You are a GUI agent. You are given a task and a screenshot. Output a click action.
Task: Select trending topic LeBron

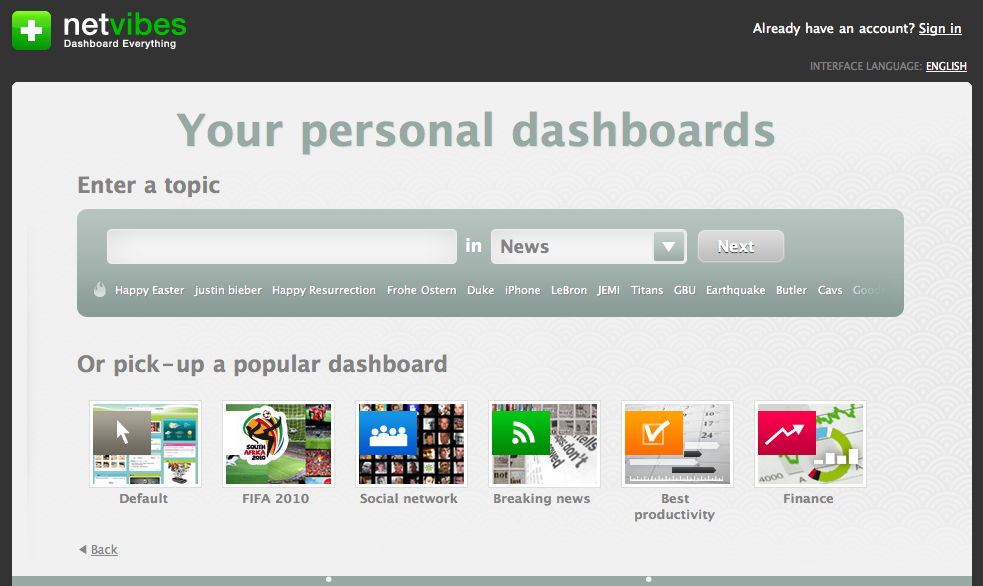[569, 290]
